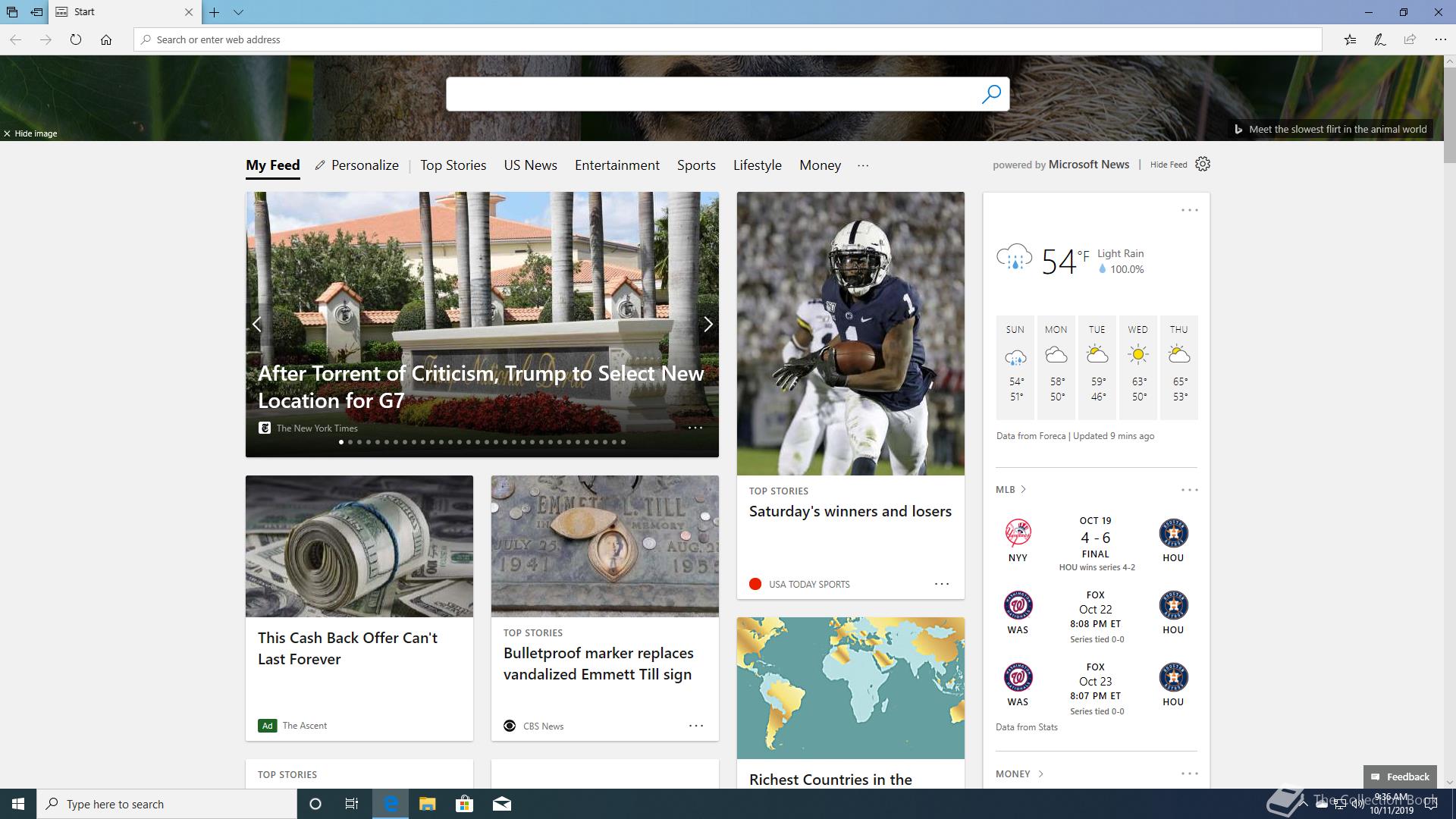1456x819 pixels.
Task: Open Microsoft Store from taskbar
Action: 464,804
